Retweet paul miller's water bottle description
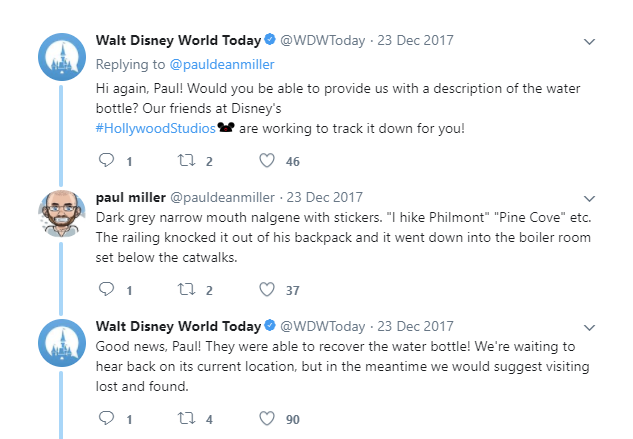This screenshot has height=439, width=633. click(x=187, y=290)
